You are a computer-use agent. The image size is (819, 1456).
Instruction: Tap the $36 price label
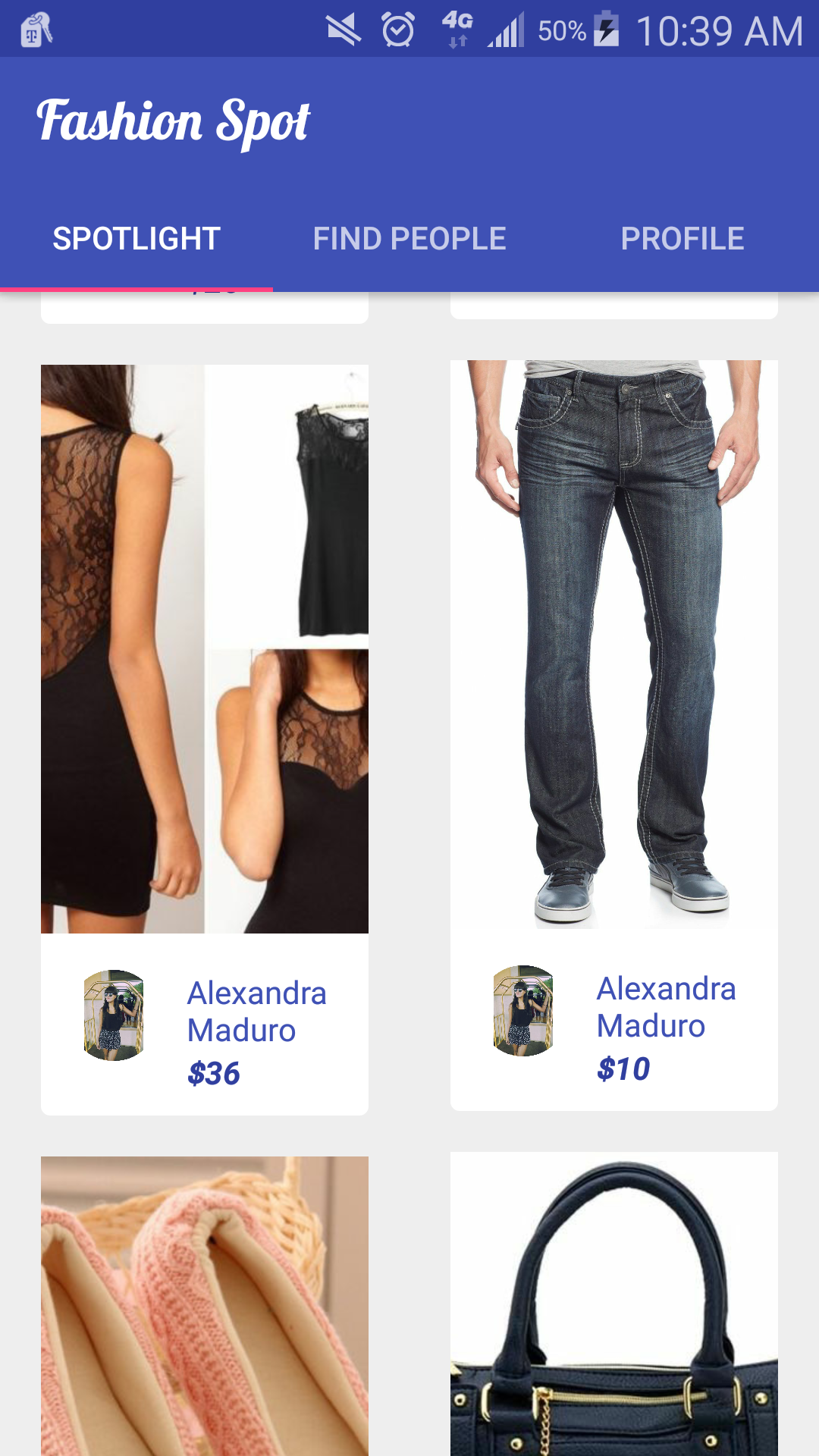214,1074
